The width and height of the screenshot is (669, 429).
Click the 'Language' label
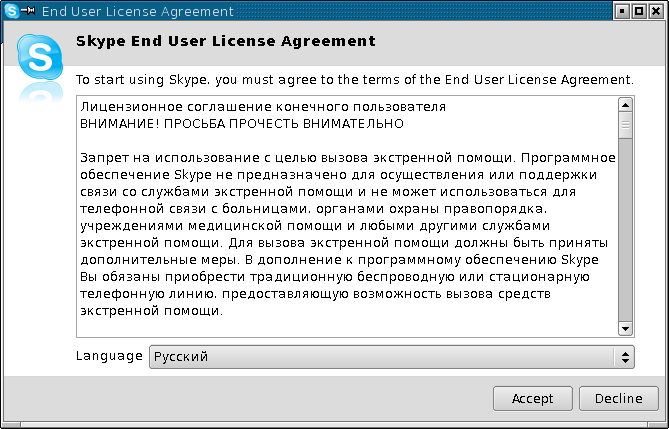pyautogui.click(x=109, y=356)
